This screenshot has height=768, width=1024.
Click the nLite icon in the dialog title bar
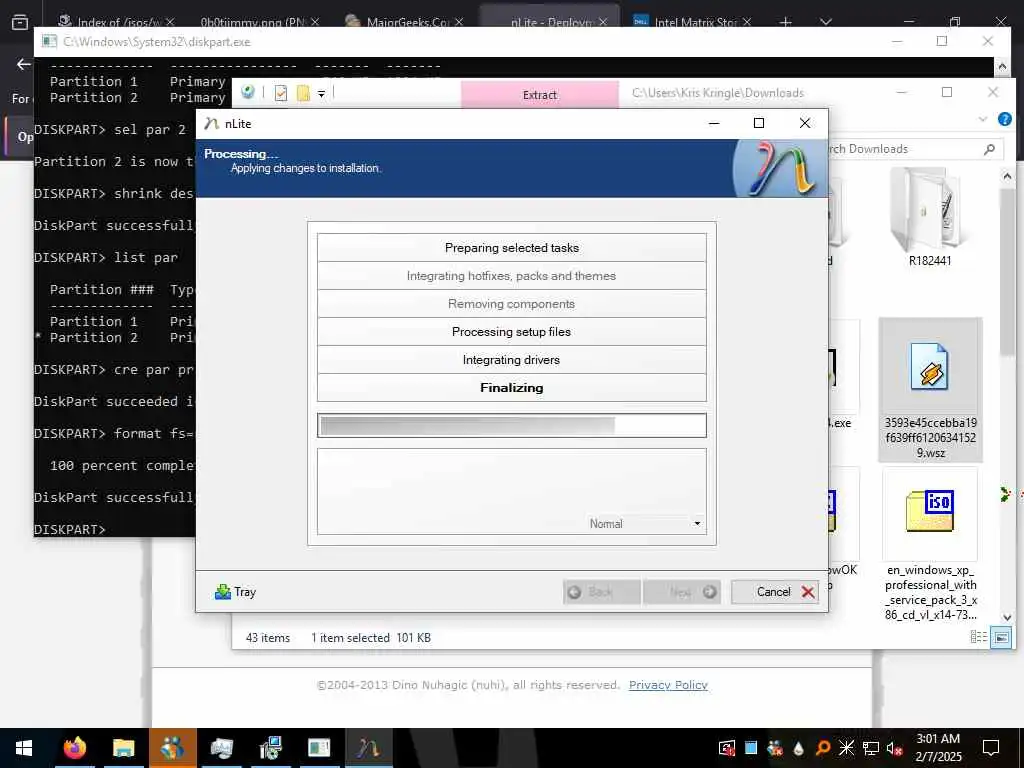(211, 123)
